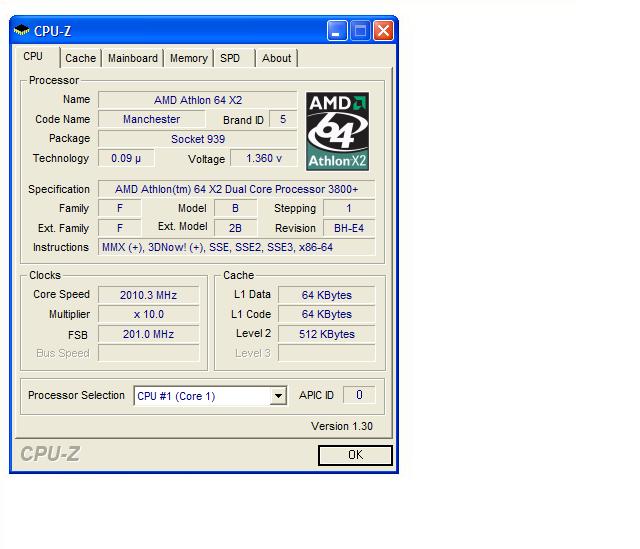Click the Instructions field listing MMX, SSE
This screenshot has height=549, width=640.
click(236, 247)
